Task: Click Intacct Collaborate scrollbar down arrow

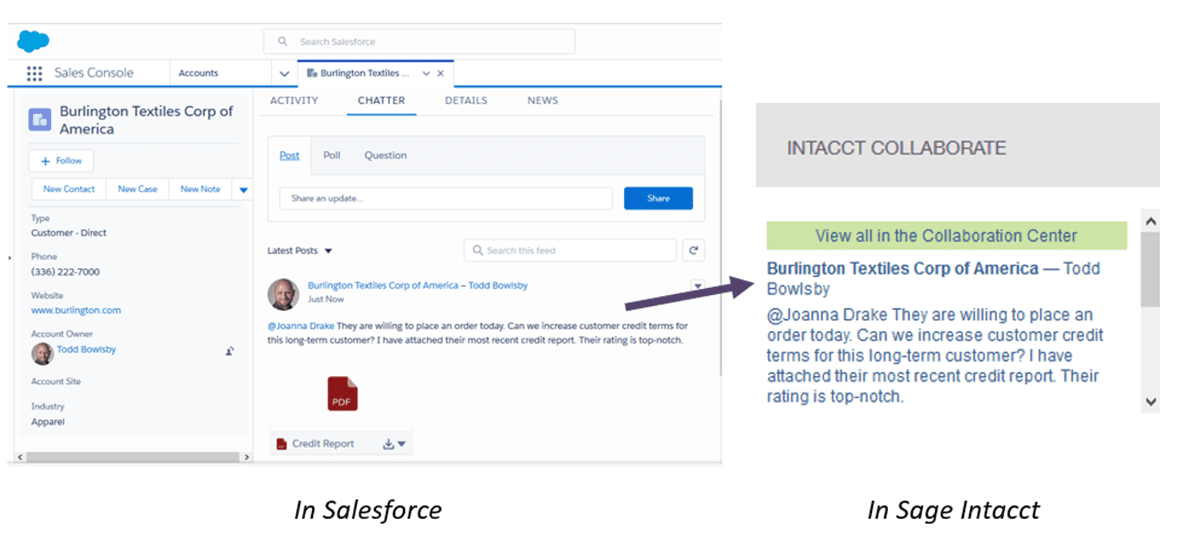Action: [x=1150, y=402]
